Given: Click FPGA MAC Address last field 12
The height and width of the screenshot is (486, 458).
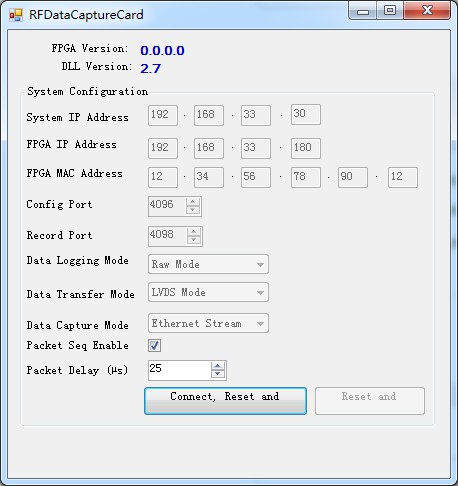Looking at the screenshot, I should click(x=403, y=177).
